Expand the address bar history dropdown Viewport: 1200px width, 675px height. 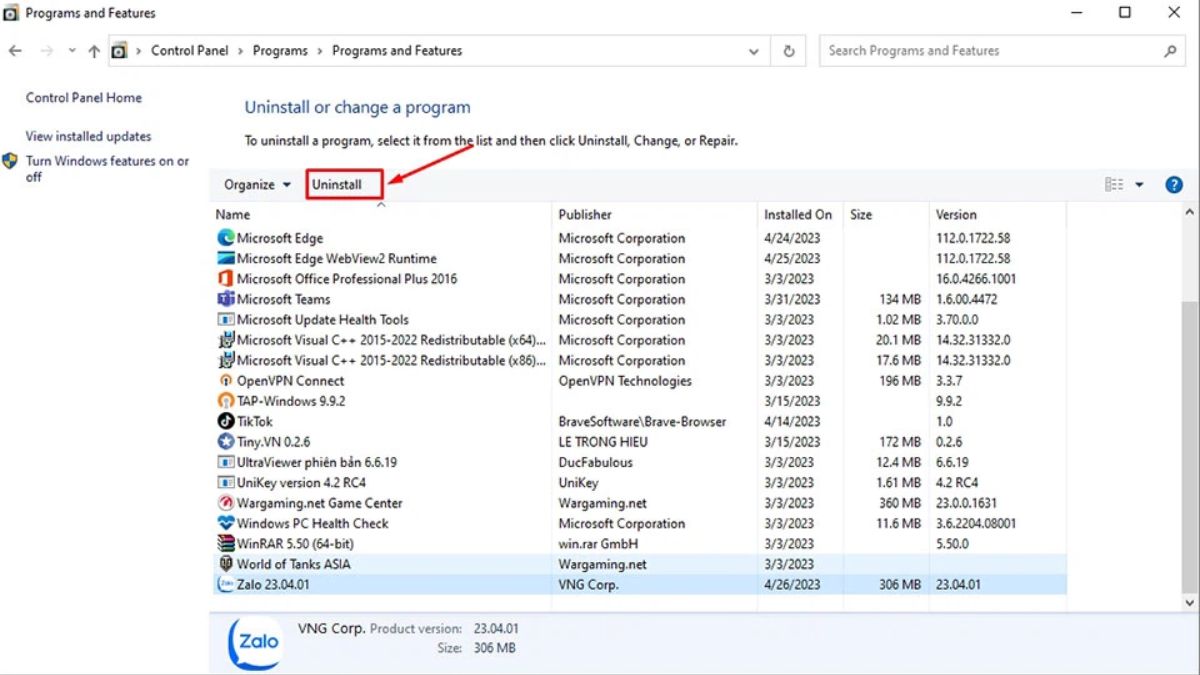(754, 51)
